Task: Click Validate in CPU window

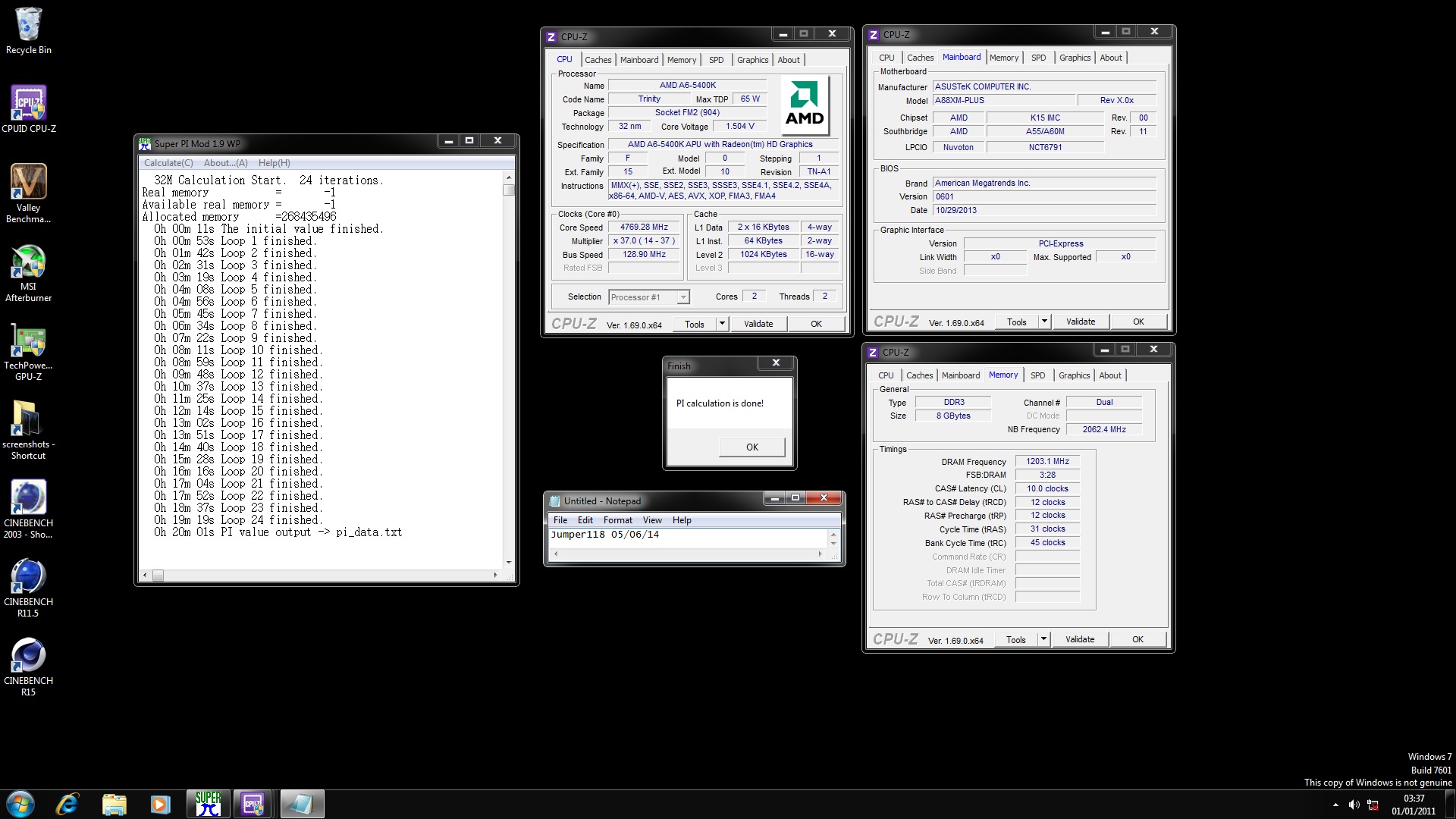Action: 758,324
